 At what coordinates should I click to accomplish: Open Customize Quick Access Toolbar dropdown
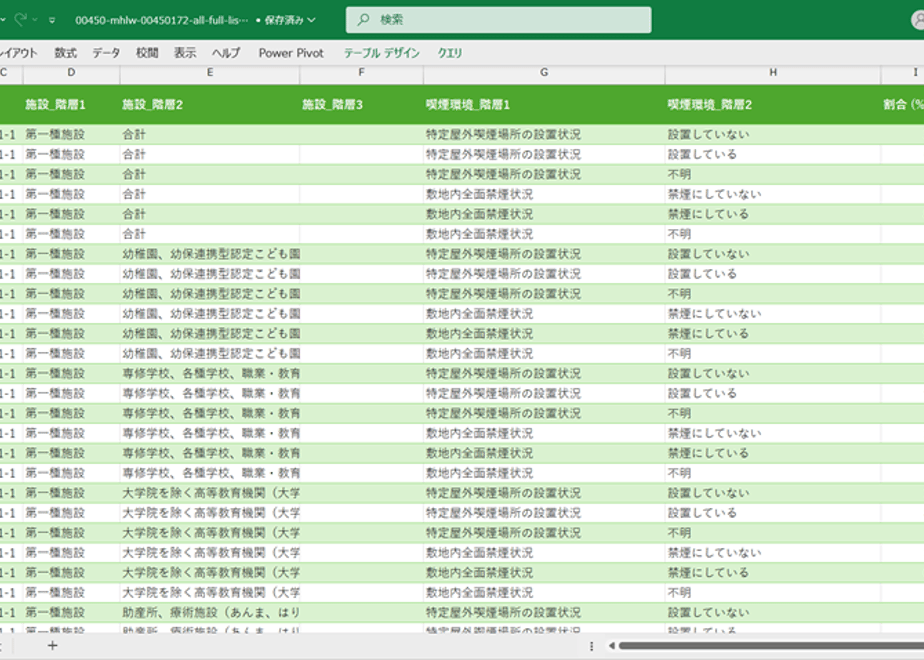(x=52, y=20)
